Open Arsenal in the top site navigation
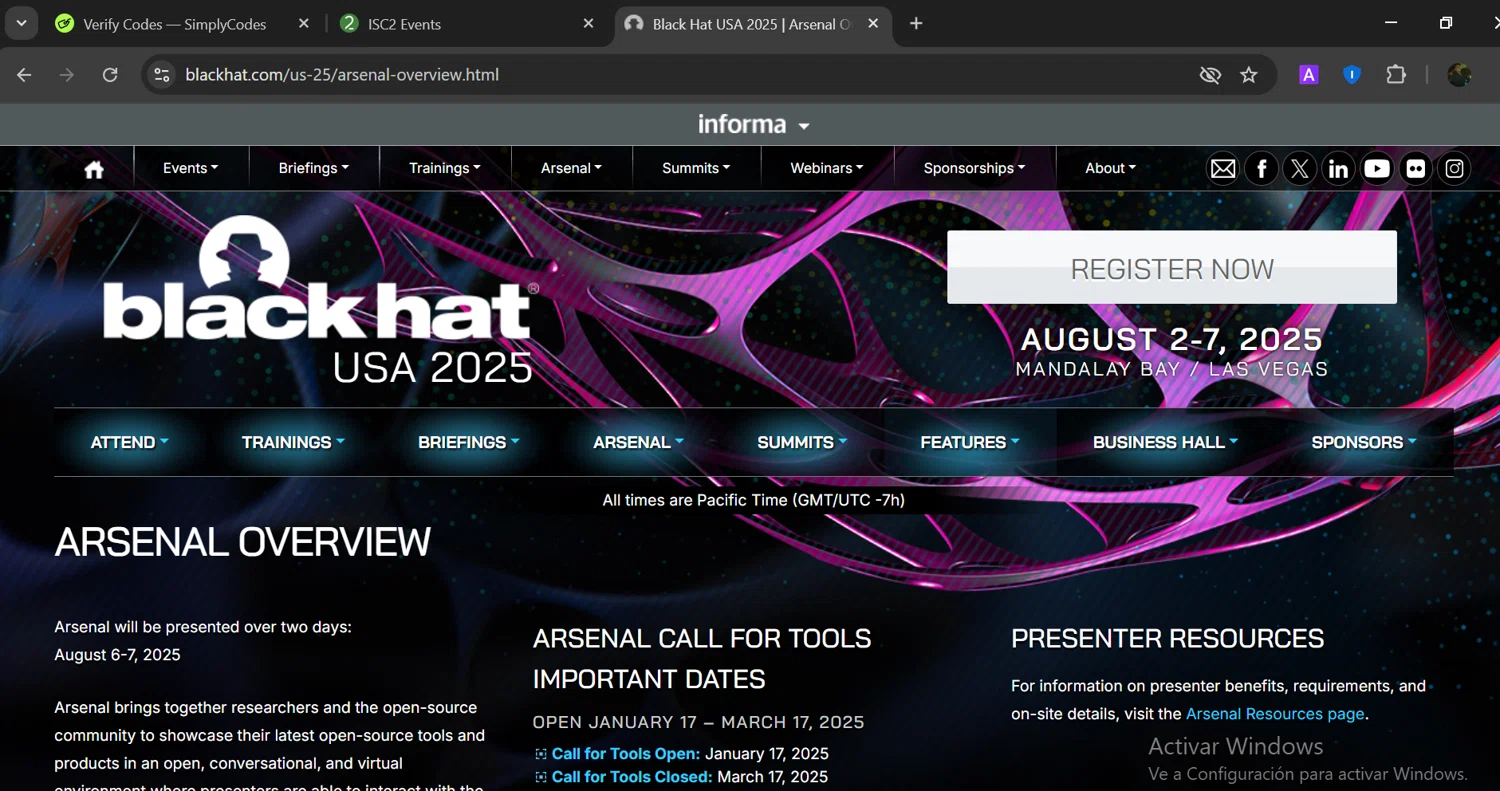This screenshot has width=1500, height=791. tap(571, 168)
